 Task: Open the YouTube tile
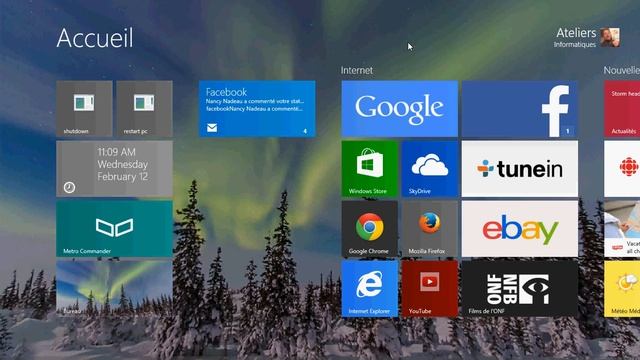[430, 289]
